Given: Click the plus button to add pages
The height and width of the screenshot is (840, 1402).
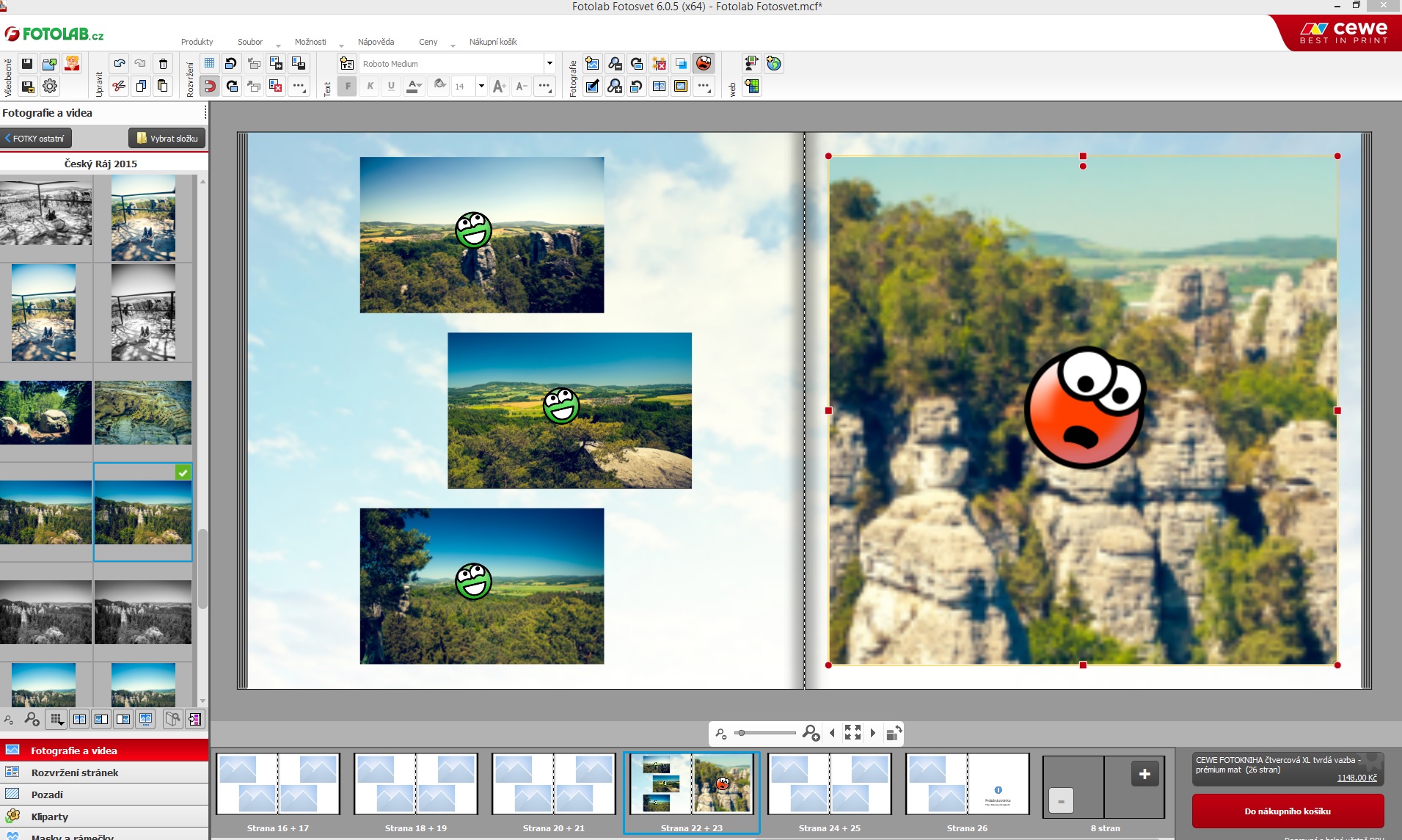Looking at the screenshot, I should pos(1144,774).
